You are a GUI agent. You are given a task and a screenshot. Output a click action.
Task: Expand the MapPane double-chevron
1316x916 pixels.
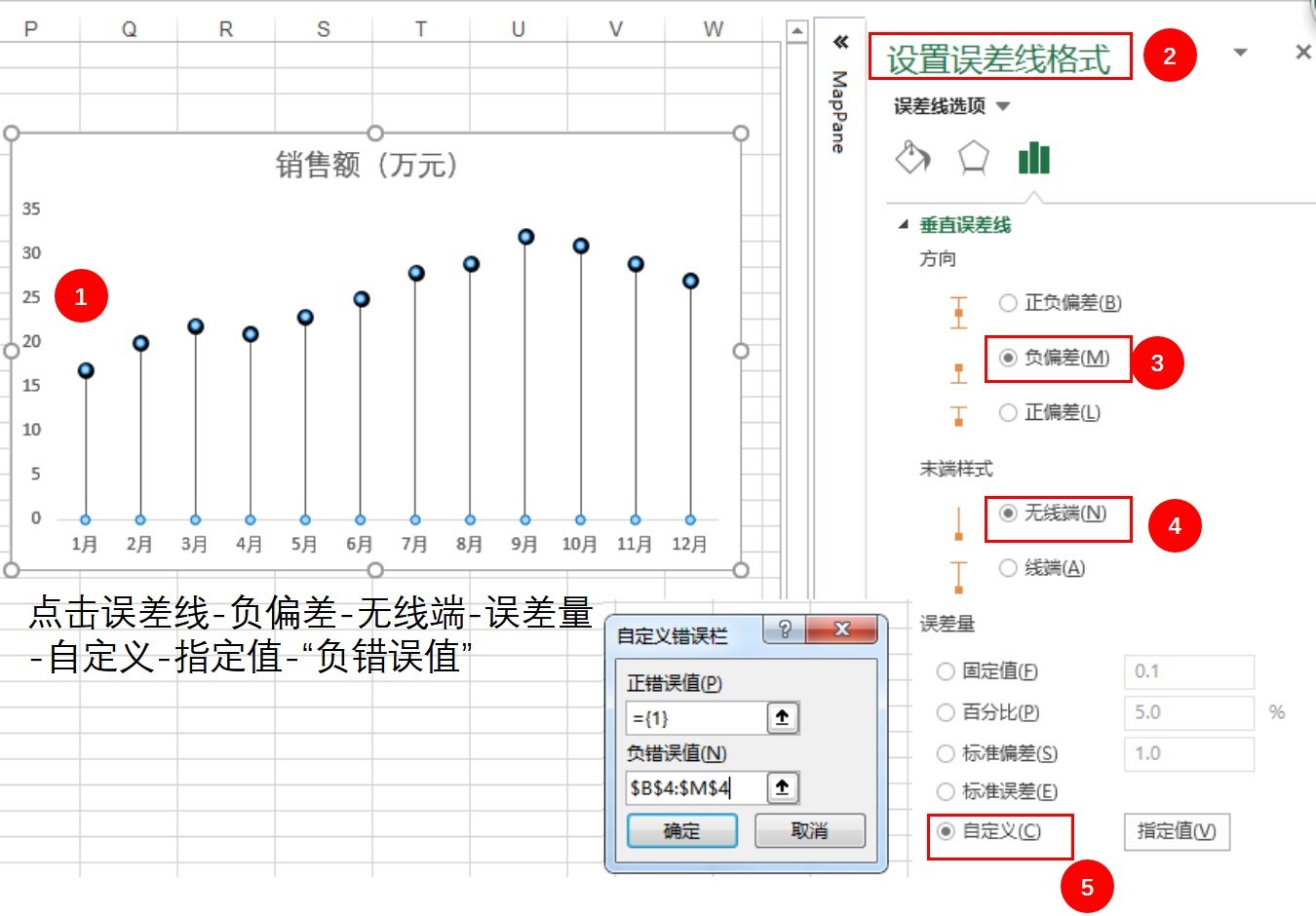[x=840, y=41]
